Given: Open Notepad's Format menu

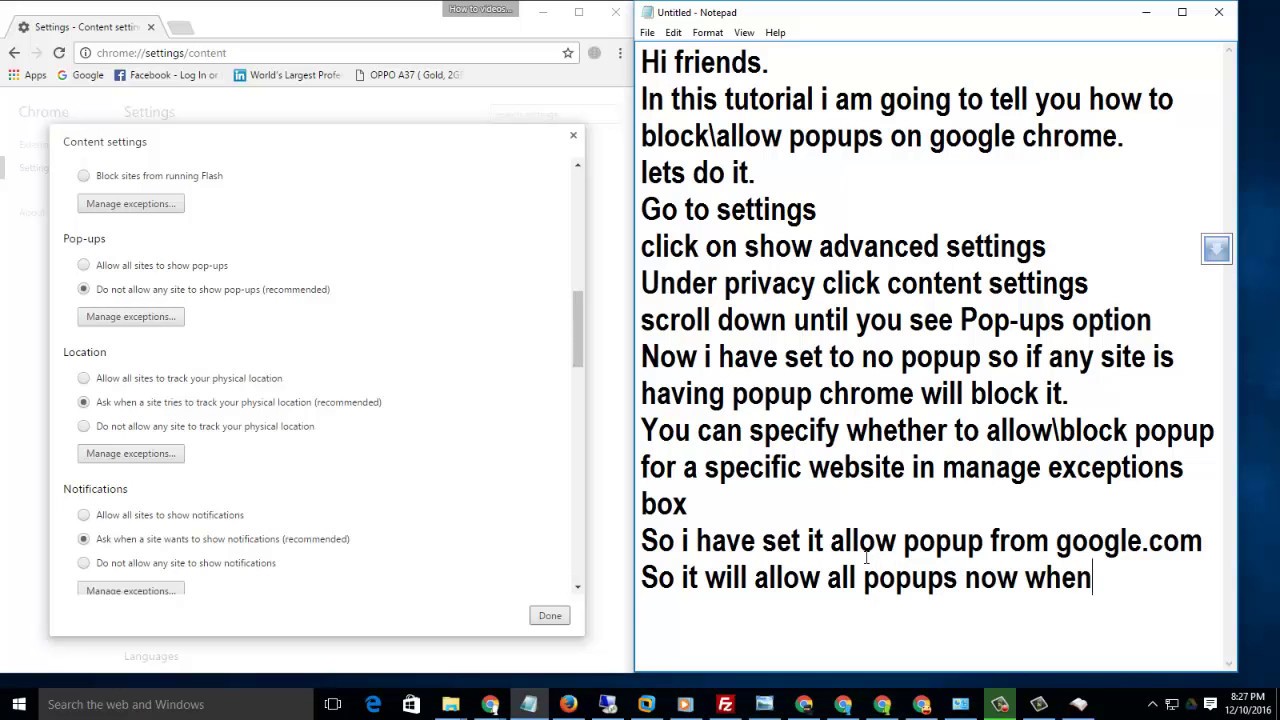Looking at the screenshot, I should (707, 33).
